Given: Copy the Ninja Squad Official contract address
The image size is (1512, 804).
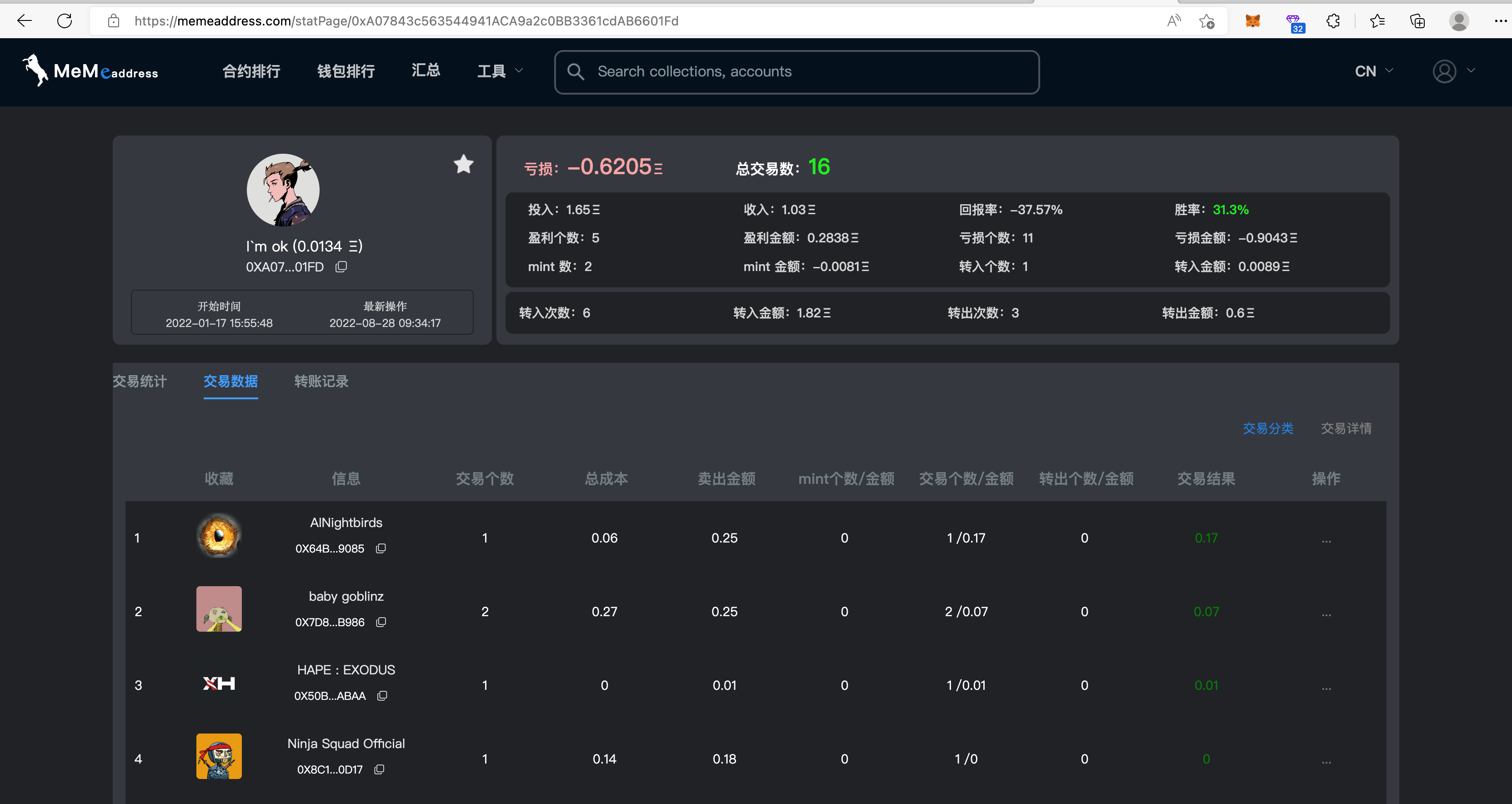Looking at the screenshot, I should 379,769.
